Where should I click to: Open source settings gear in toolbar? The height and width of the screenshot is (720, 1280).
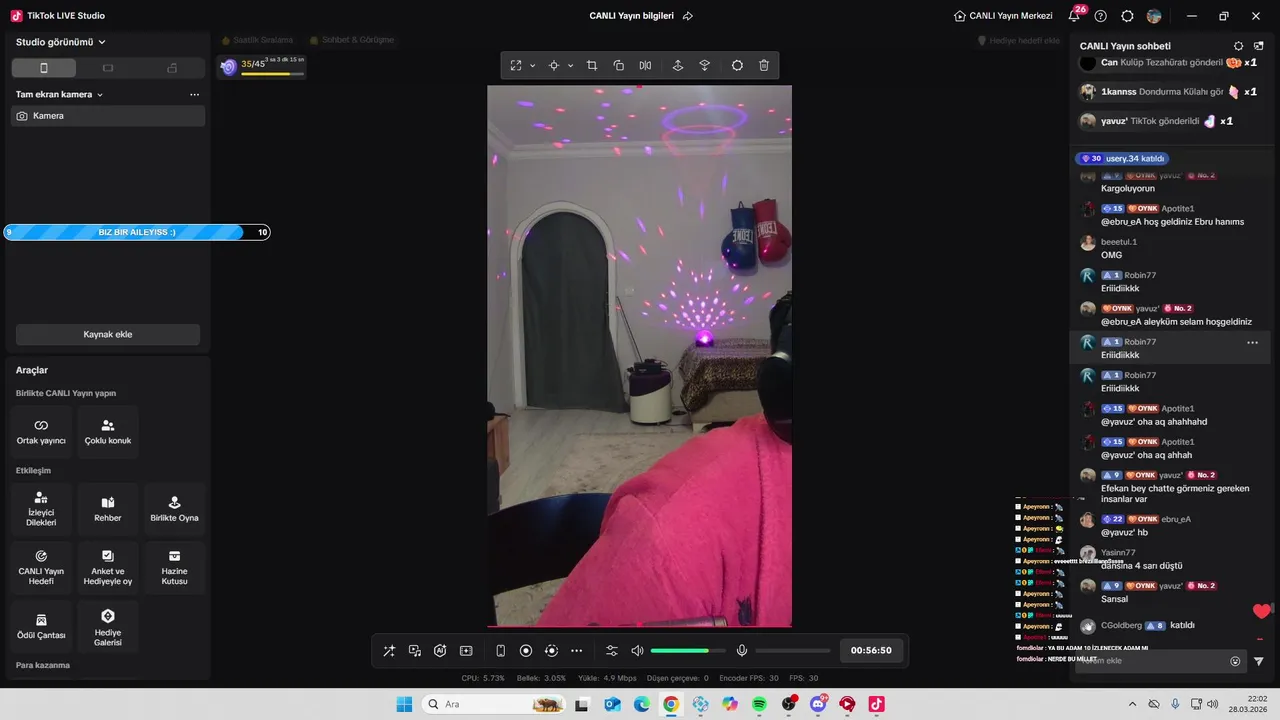click(737, 65)
